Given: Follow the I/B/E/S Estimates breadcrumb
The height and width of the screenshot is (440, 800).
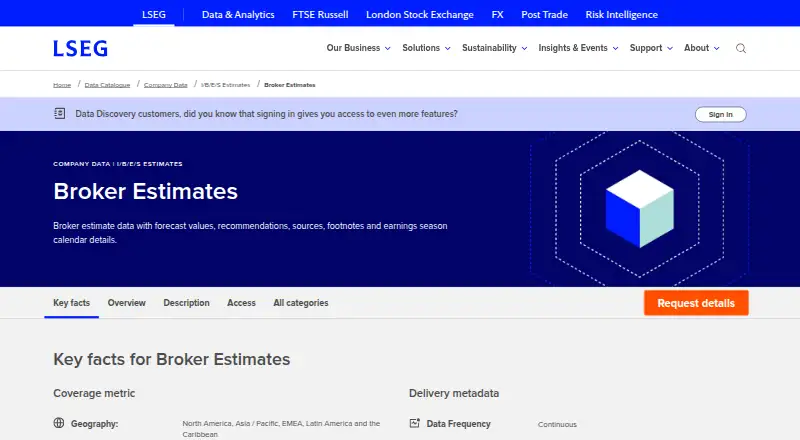Looking at the screenshot, I should pyautogui.click(x=226, y=85).
